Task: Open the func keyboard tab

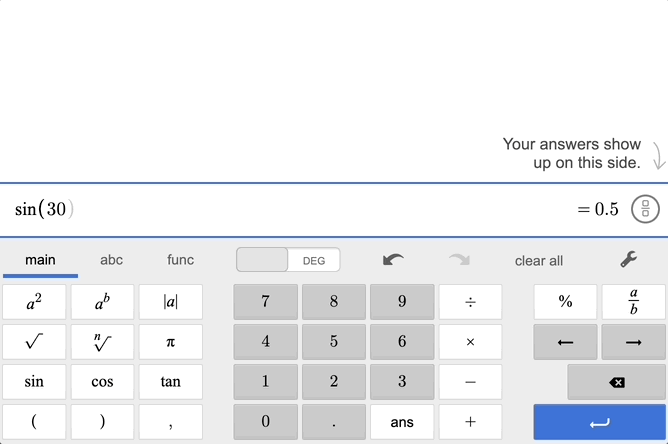Action: (181, 260)
